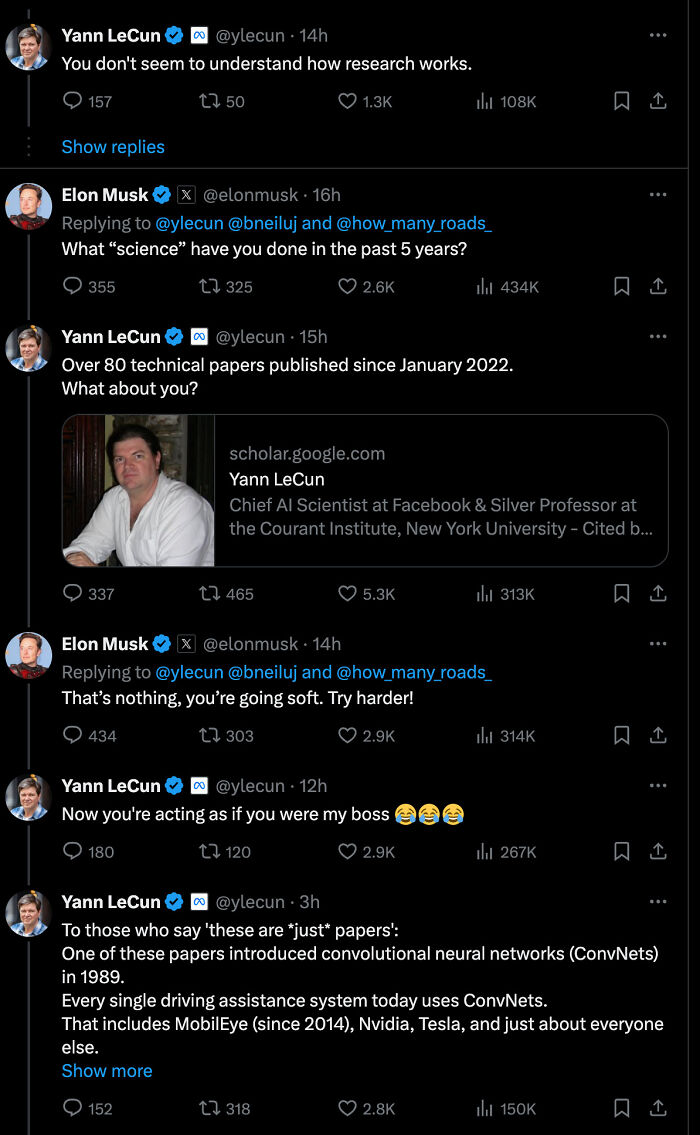Share the 'acting as if my boss' tweet
Viewport: 700px width, 1135px height.
tap(658, 852)
